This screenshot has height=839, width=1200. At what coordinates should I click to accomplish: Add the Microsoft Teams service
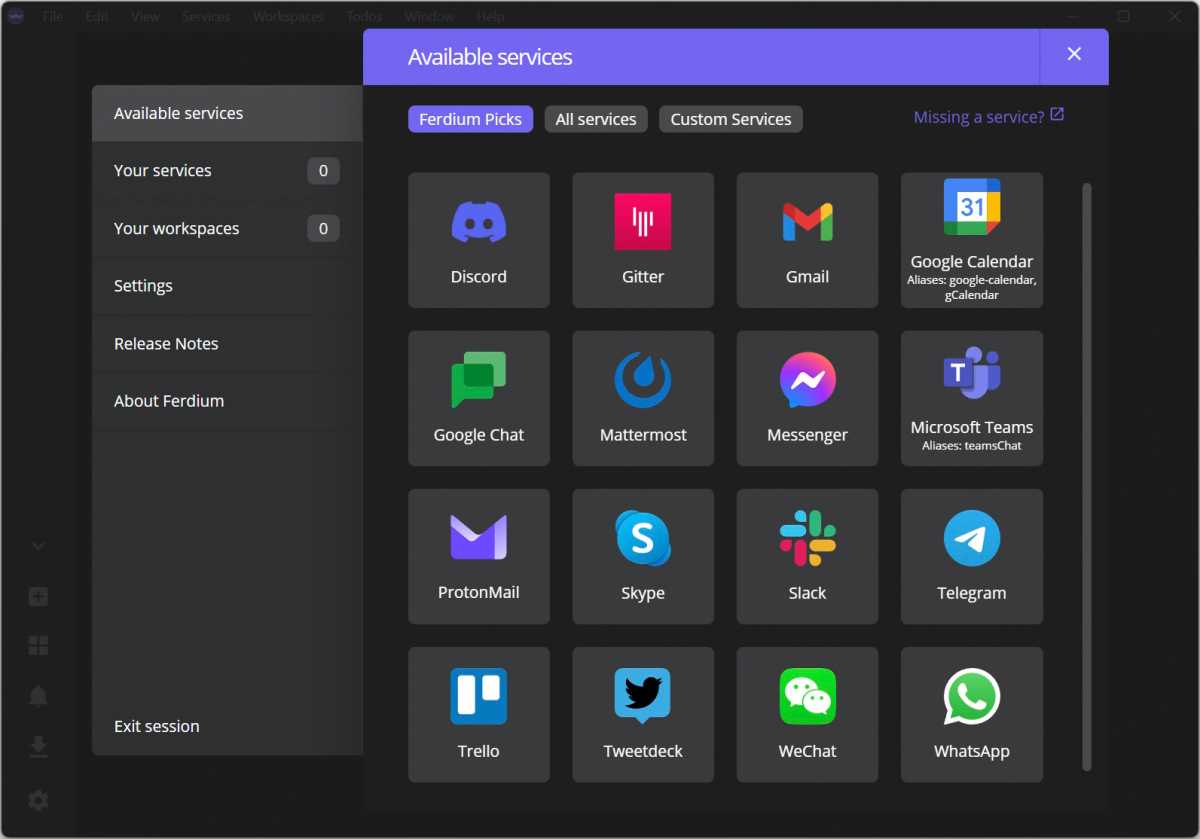coord(972,398)
